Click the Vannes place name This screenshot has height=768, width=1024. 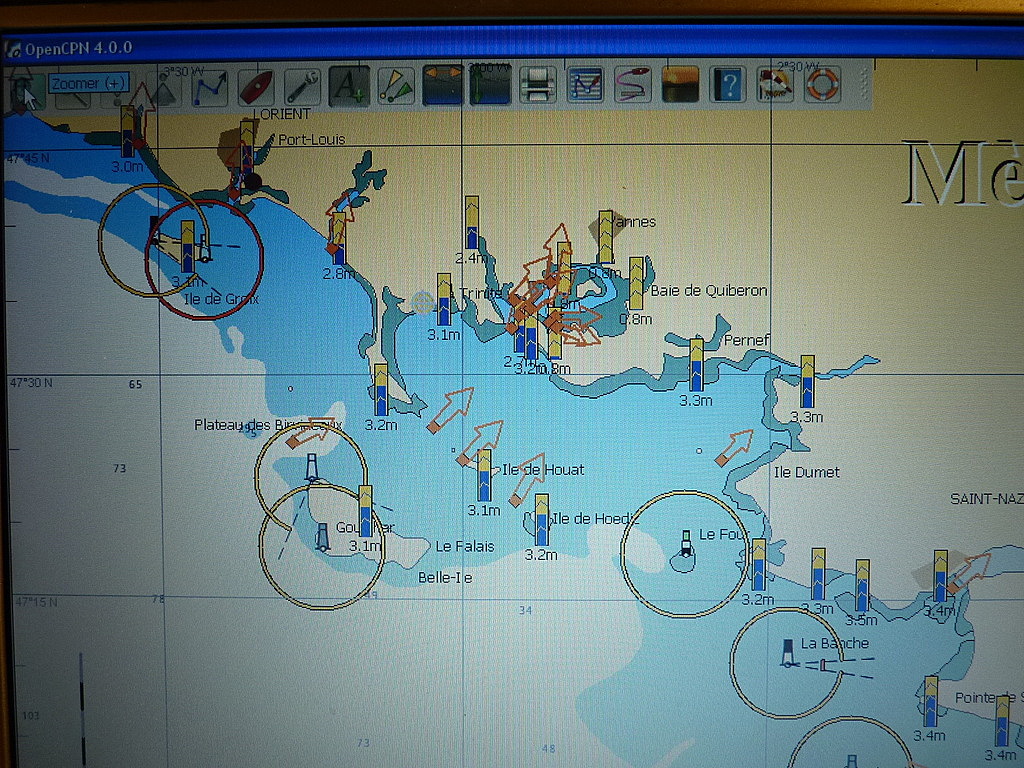[x=633, y=222]
